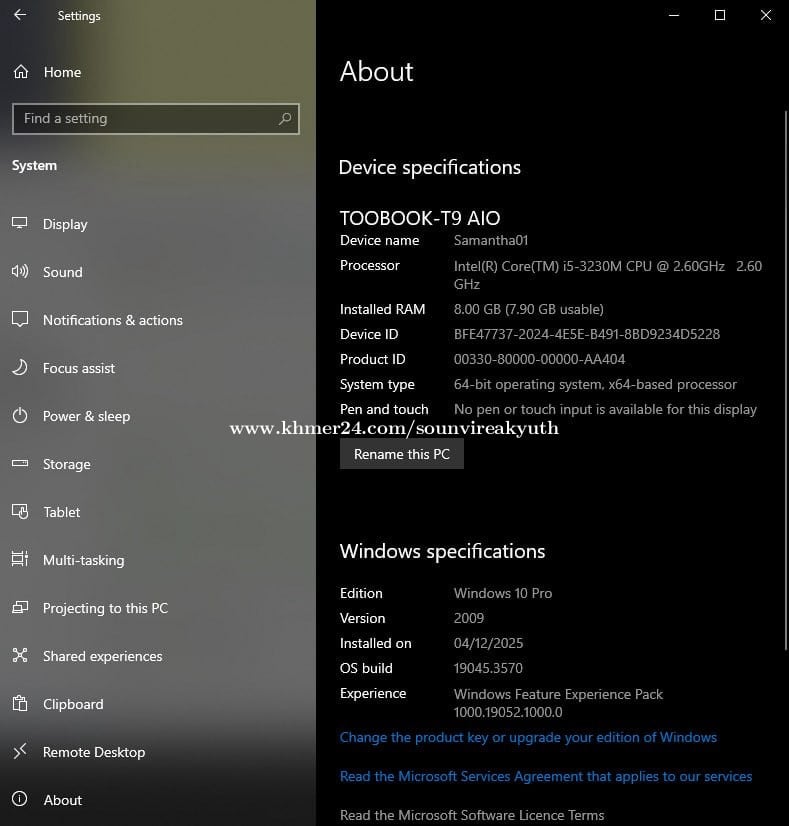
Task: Select Installed on date 04/12/2025
Action: 488,644
